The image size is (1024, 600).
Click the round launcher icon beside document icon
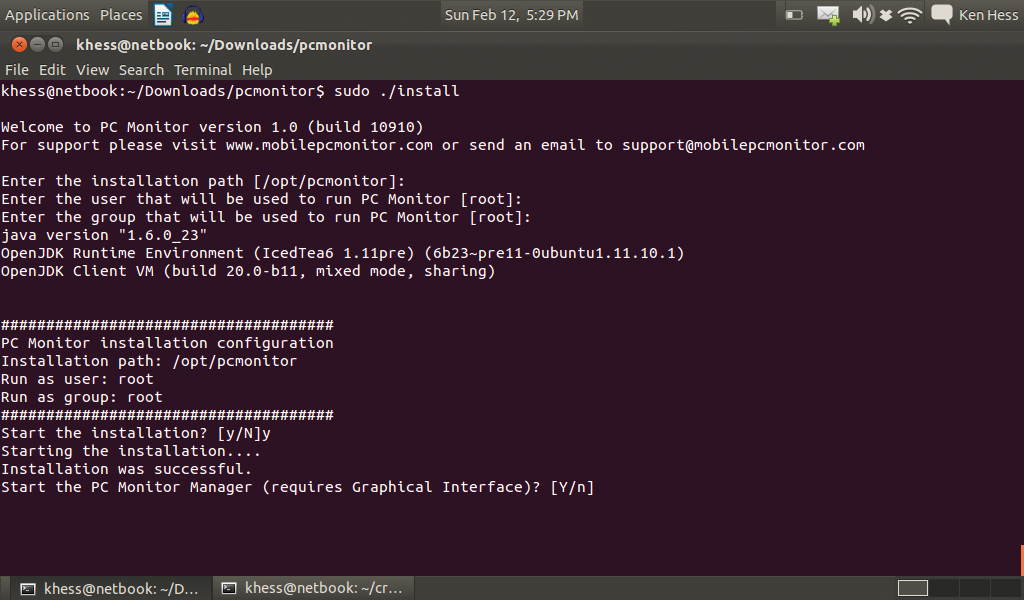coord(193,16)
